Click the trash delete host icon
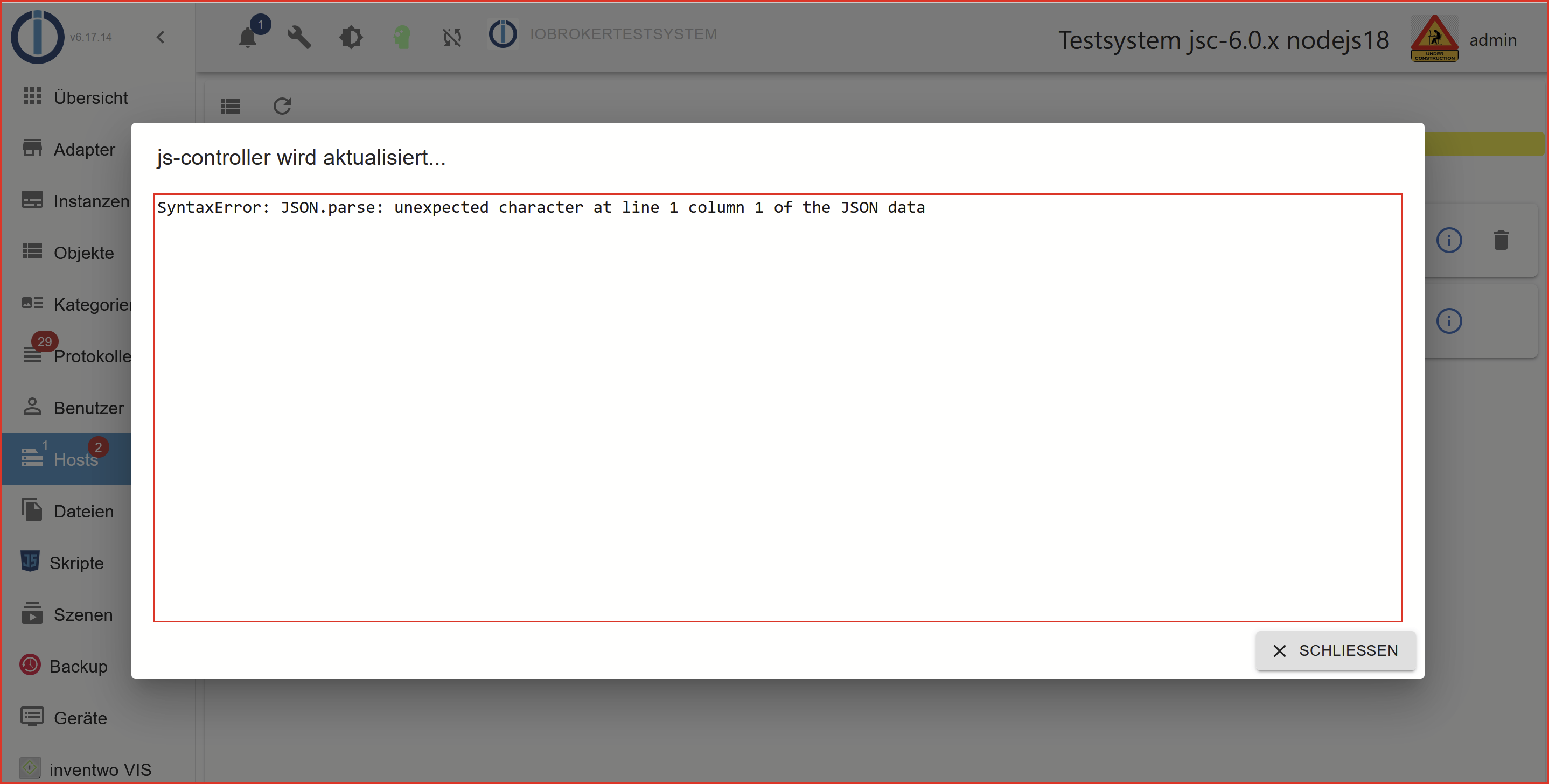The height and width of the screenshot is (784, 1549). click(x=1501, y=241)
